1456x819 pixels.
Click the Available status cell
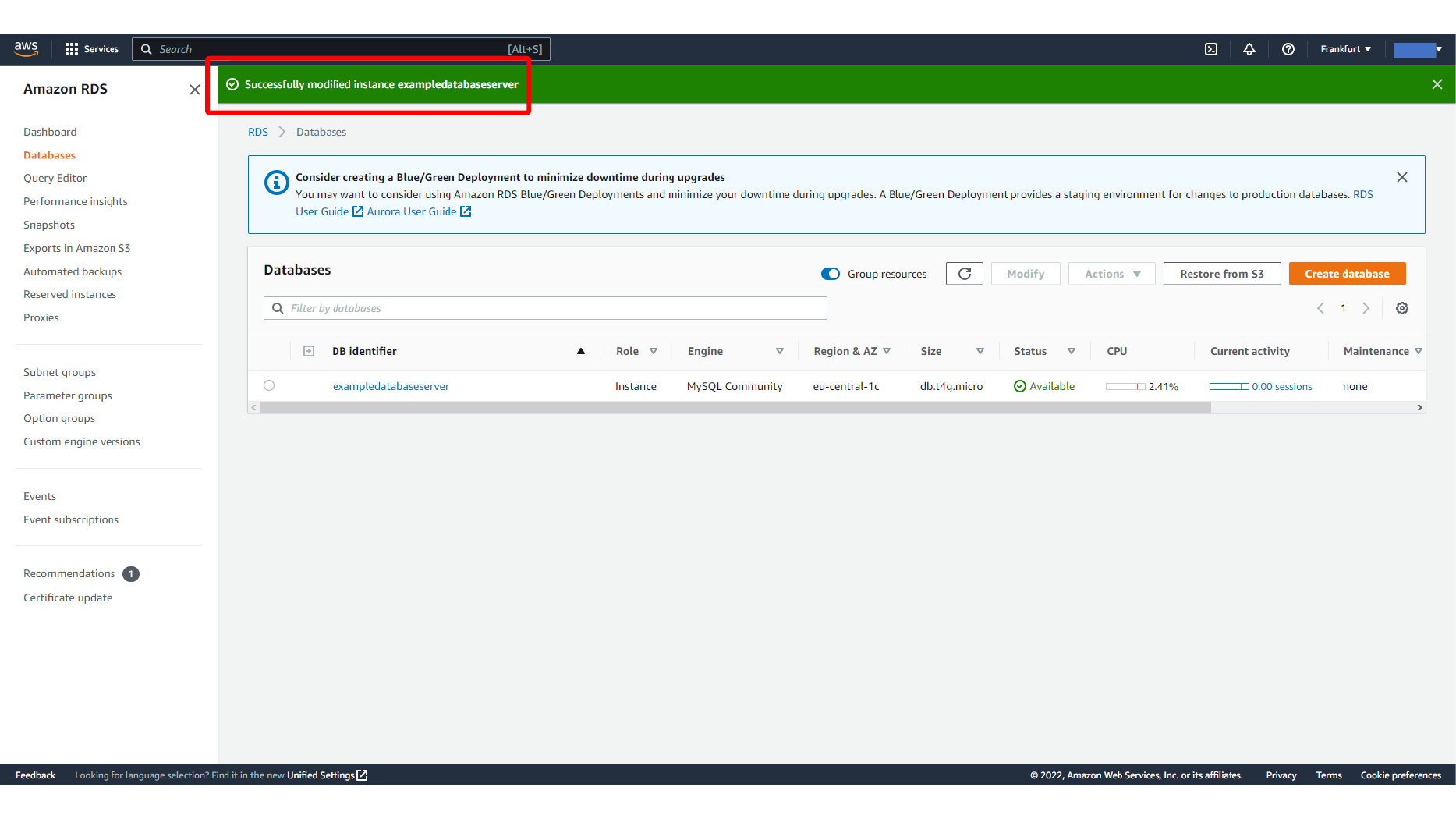(1043, 386)
